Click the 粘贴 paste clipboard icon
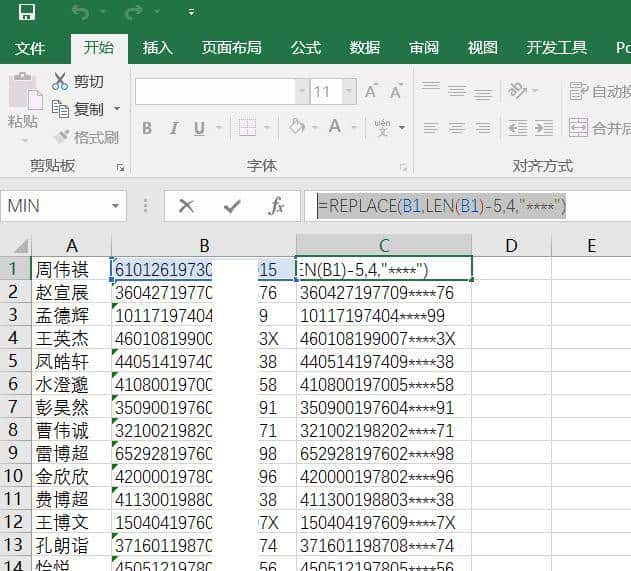 pyautogui.click(x=24, y=91)
